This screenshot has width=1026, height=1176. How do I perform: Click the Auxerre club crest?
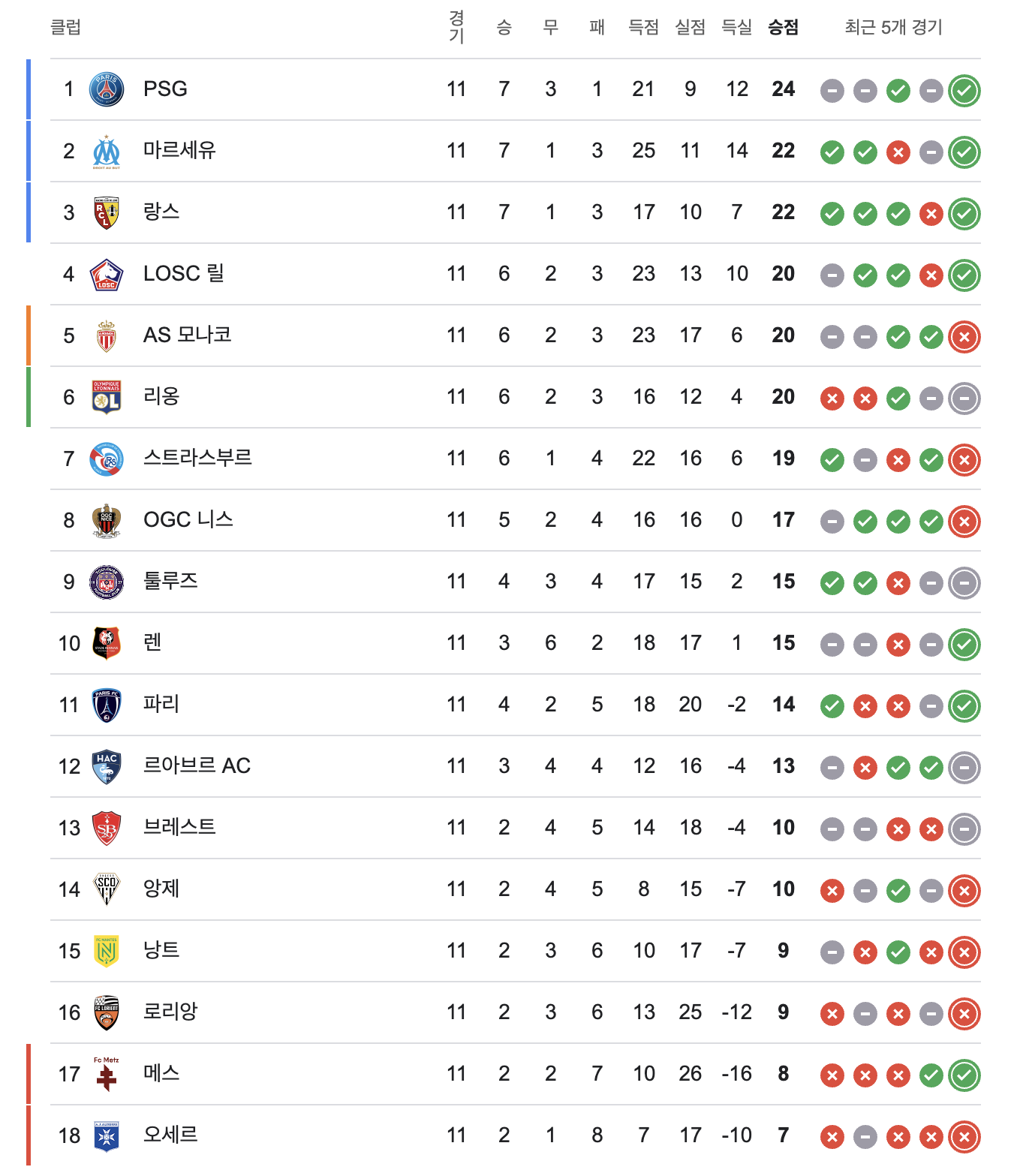point(107,1136)
